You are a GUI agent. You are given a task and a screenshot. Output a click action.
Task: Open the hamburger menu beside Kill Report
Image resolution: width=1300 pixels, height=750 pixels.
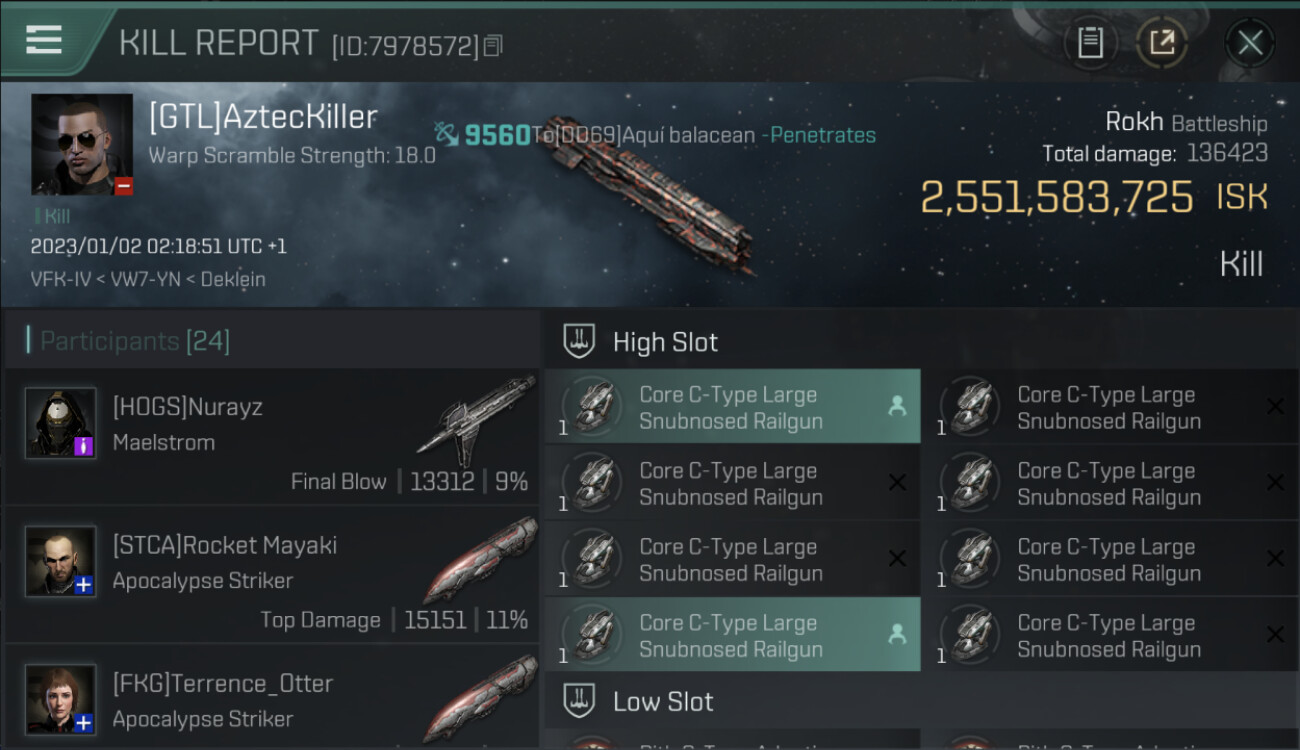tap(44, 41)
